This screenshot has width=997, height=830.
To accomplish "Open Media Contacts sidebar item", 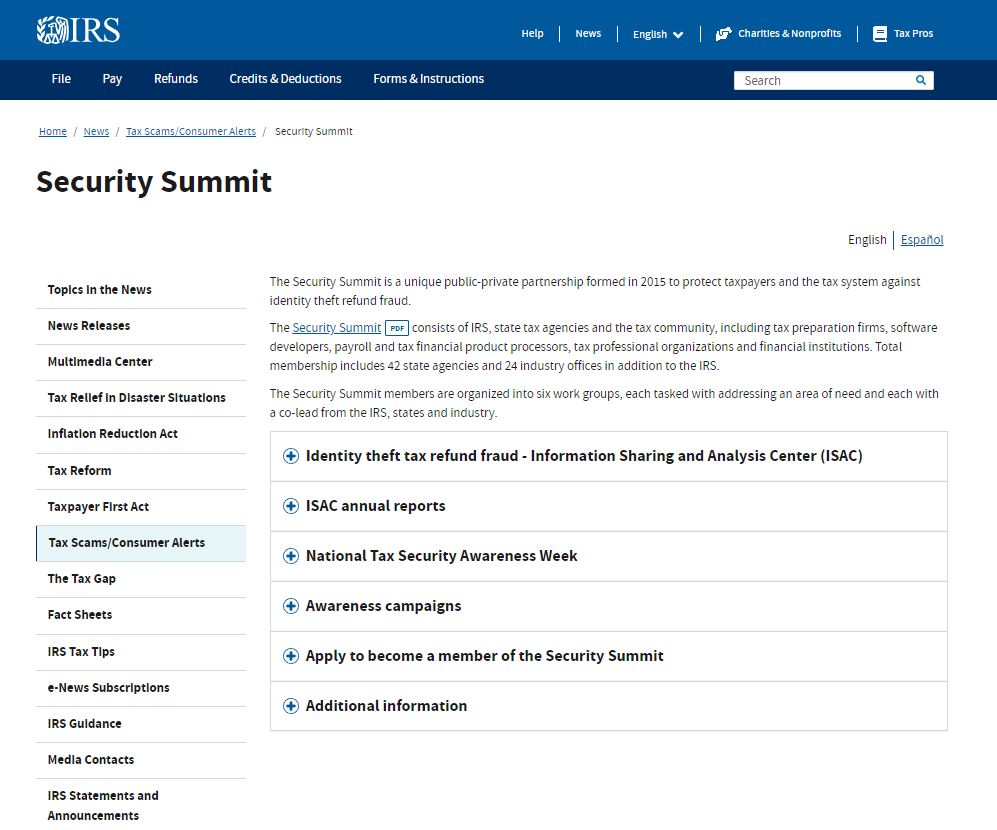I will [141, 760].
